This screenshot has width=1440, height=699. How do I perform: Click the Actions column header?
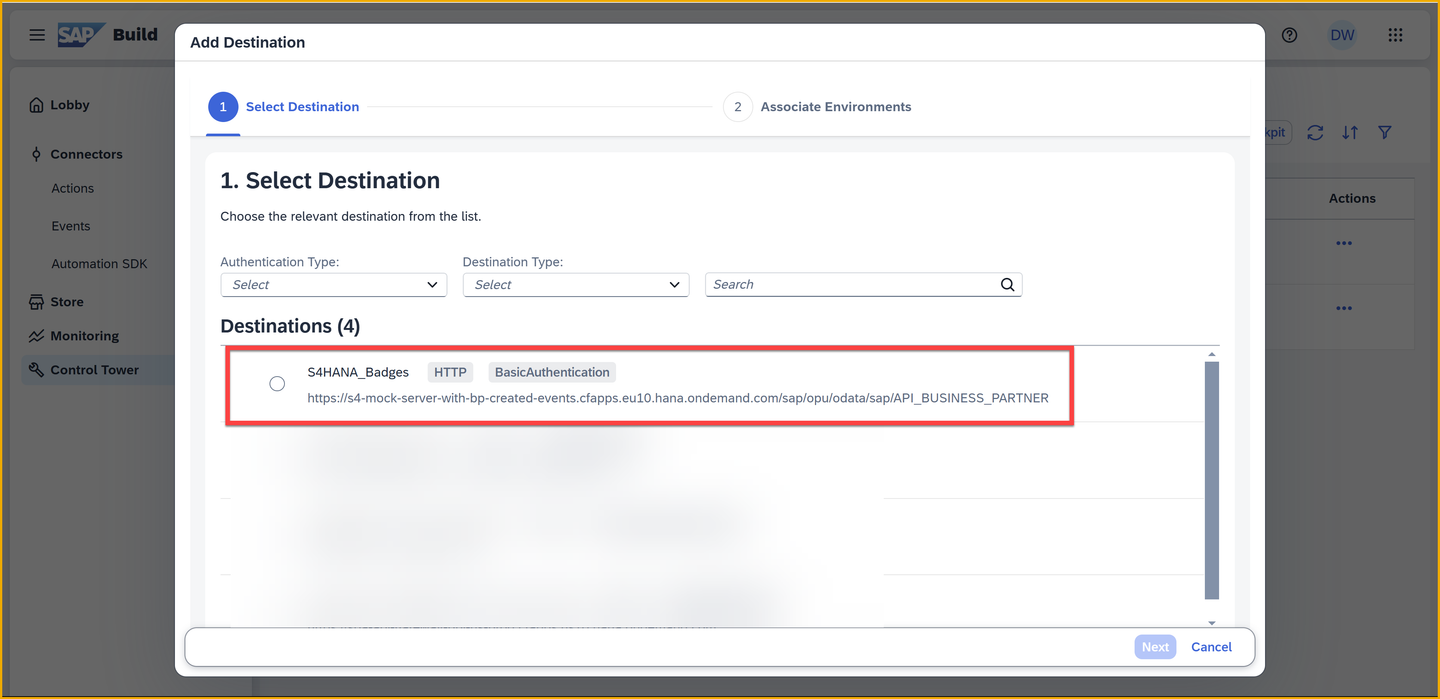pyautogui.click(x=1352, y=198)
